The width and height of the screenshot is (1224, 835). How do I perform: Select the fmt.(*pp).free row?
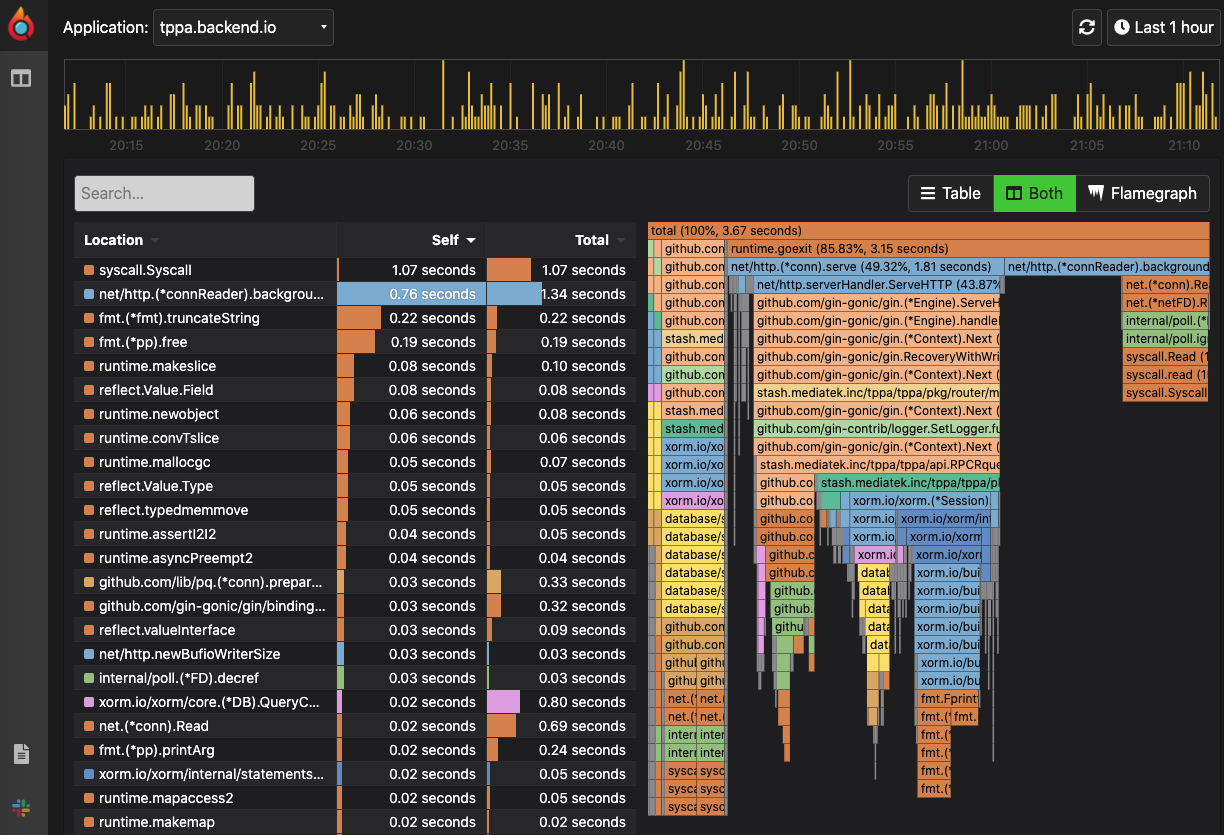[x=355, y=342]
